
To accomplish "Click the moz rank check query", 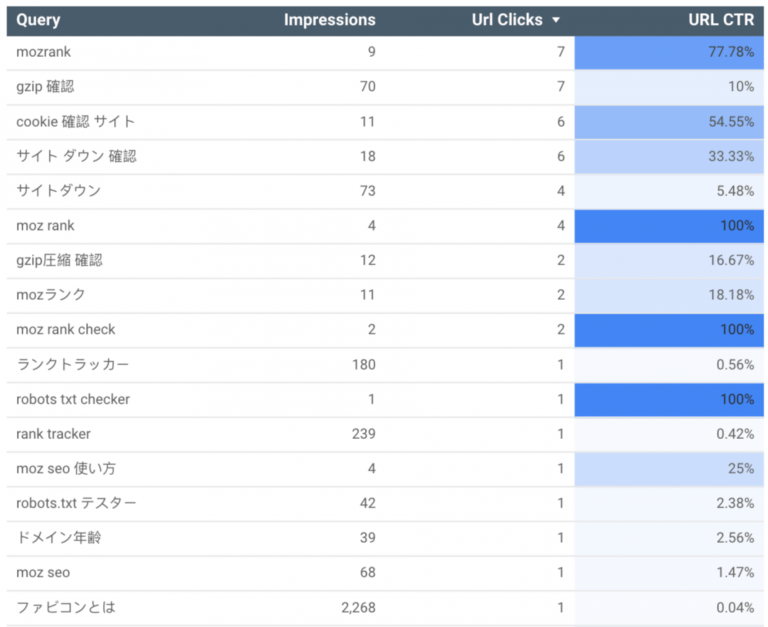I will pyautogui.click(x=66, y=330).
